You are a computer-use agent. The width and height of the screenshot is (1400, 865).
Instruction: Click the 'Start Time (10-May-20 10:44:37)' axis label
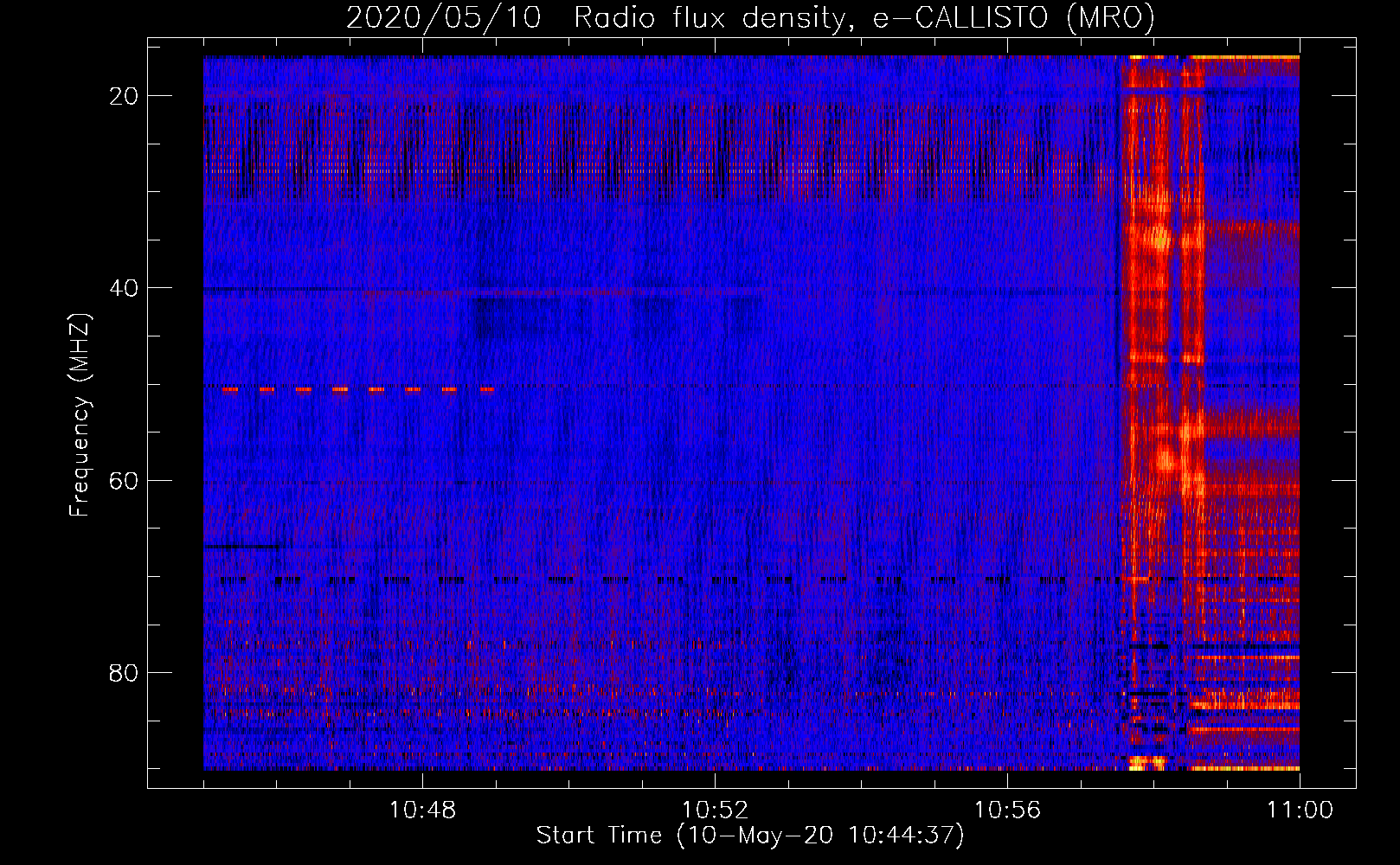pyautogui.click(x=749, y=836)
